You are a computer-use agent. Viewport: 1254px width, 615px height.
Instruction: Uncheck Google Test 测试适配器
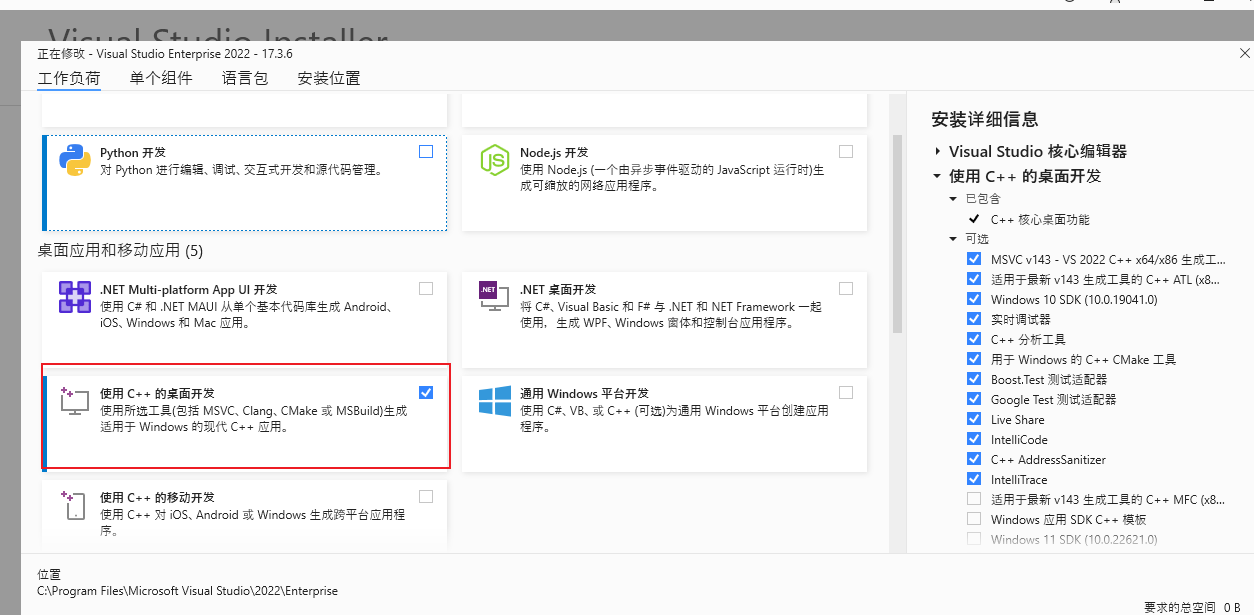pos(974,399)
